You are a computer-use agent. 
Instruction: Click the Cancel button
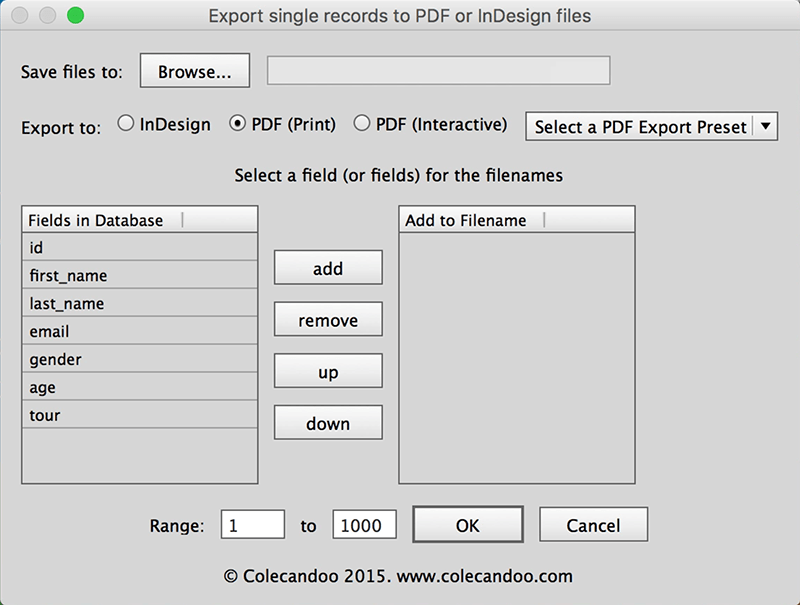593,524
